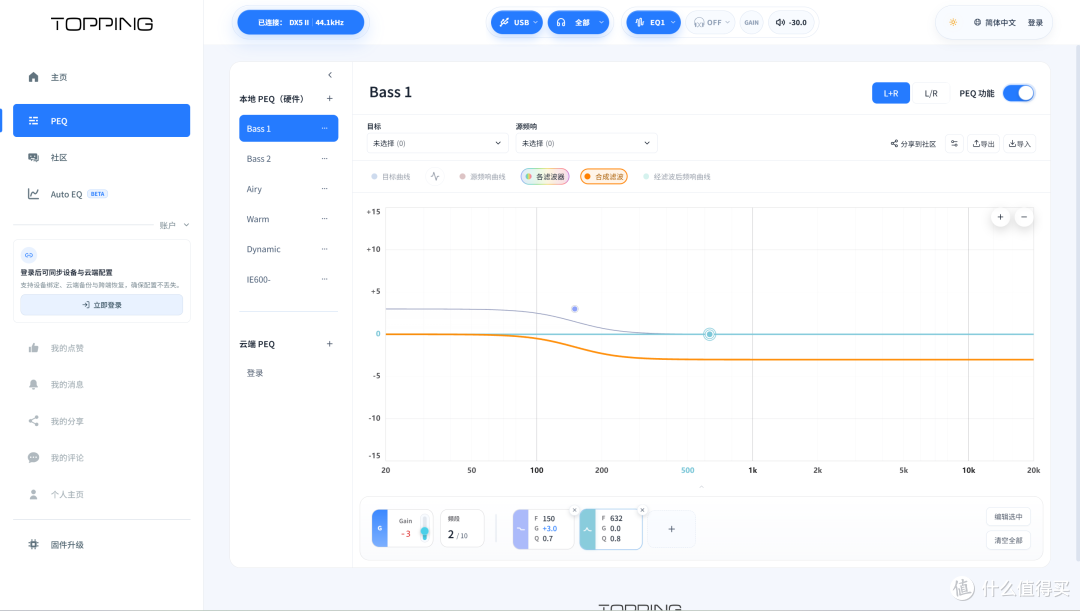This screenshot has width=1080, height=611.
Task: Click the 150 Hz filter point on graph
Action: (574, 309)
